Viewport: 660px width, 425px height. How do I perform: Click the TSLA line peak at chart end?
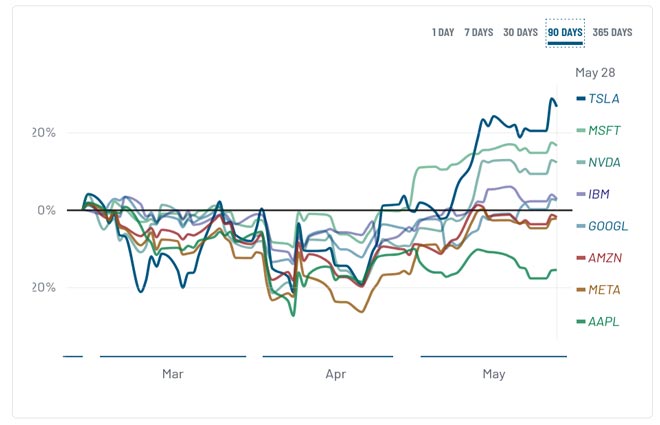[x=552, y=99]
